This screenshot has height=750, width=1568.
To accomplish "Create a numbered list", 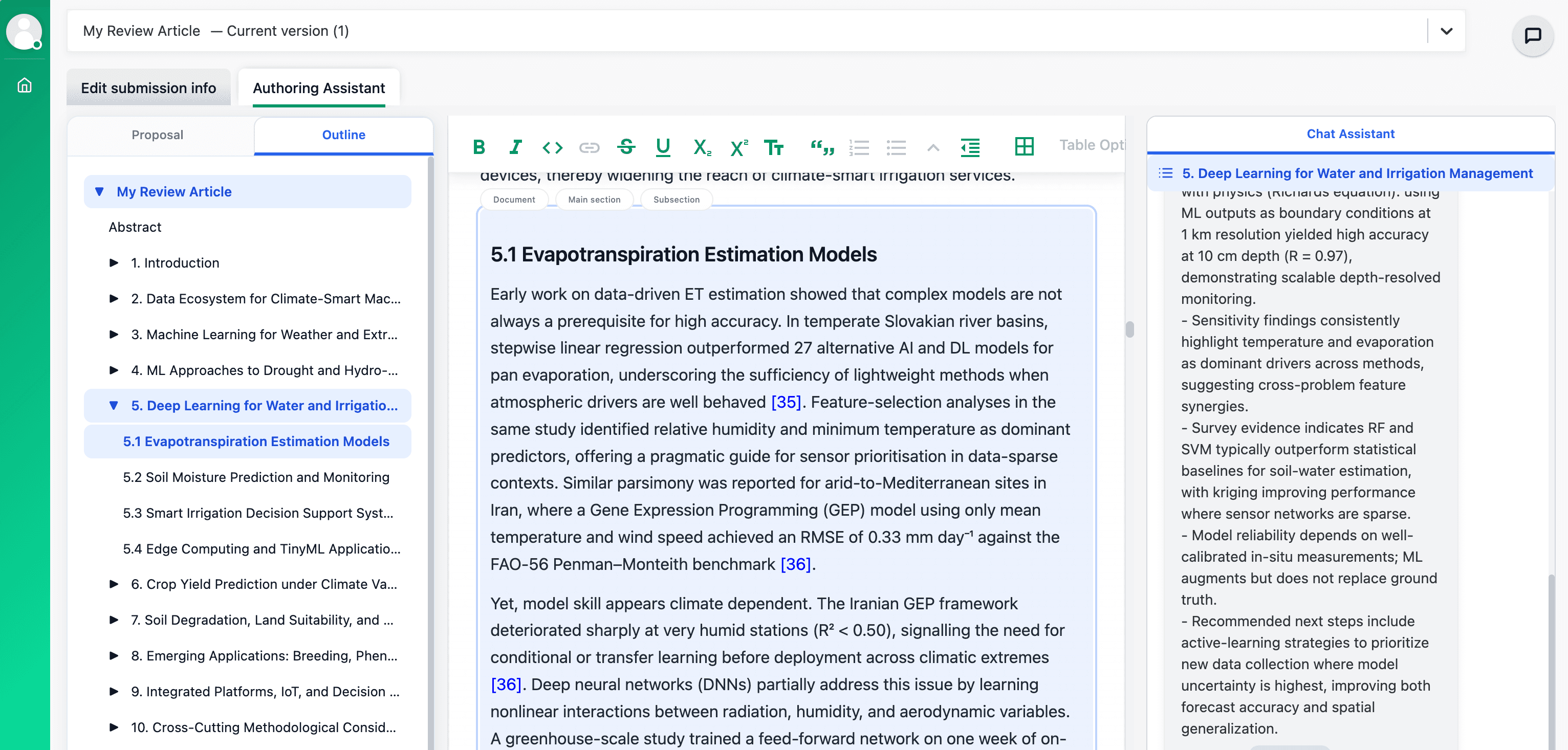I will [859, 147].
